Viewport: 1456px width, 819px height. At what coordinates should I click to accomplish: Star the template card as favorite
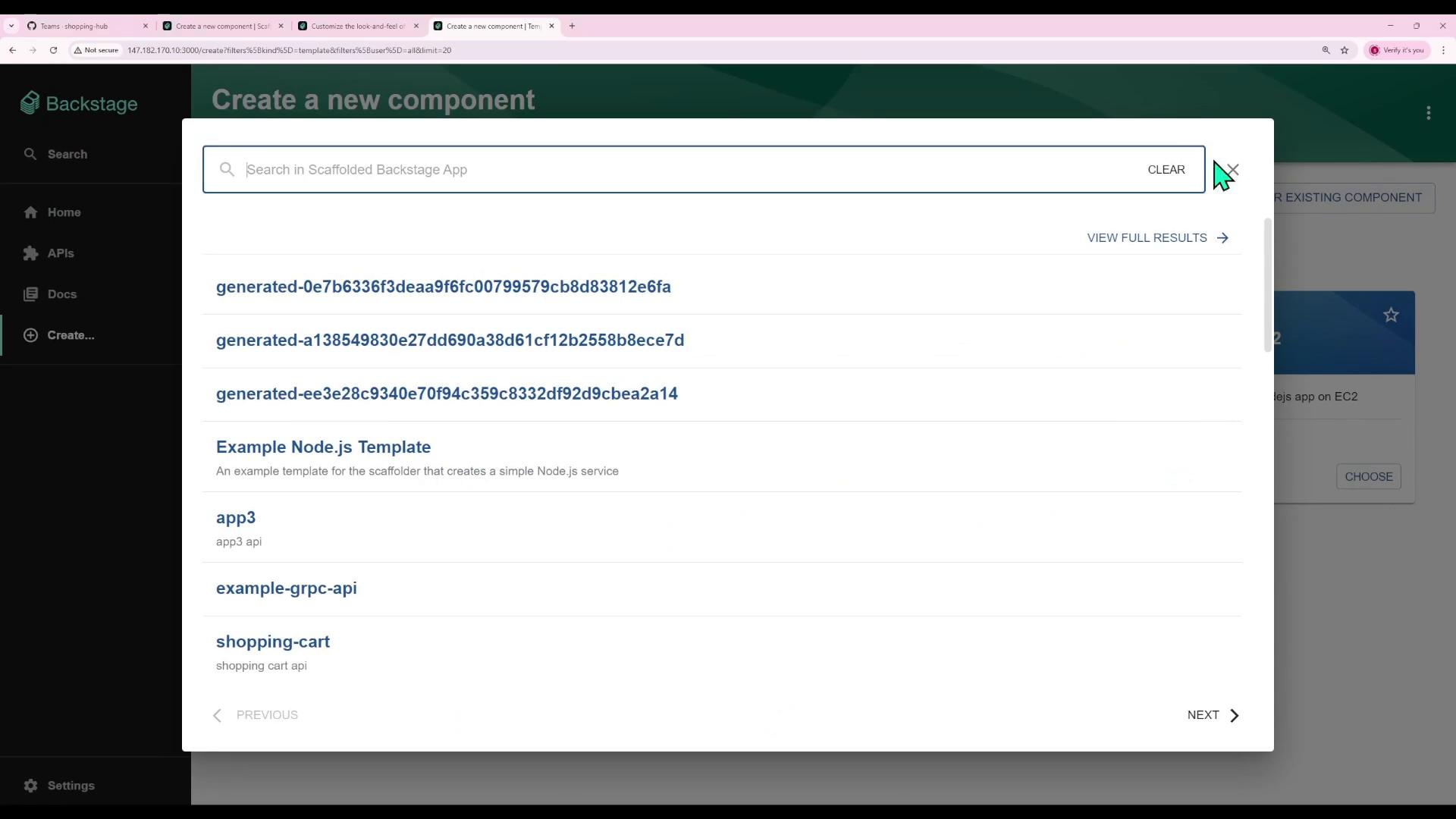point(1390,315)
